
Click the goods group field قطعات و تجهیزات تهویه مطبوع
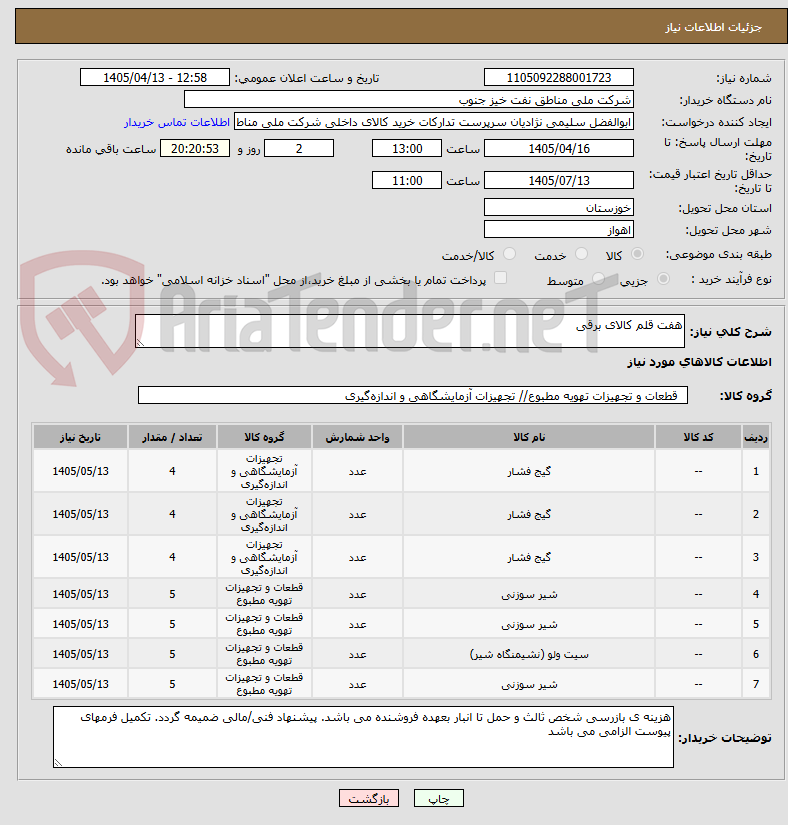coord(413,395)
